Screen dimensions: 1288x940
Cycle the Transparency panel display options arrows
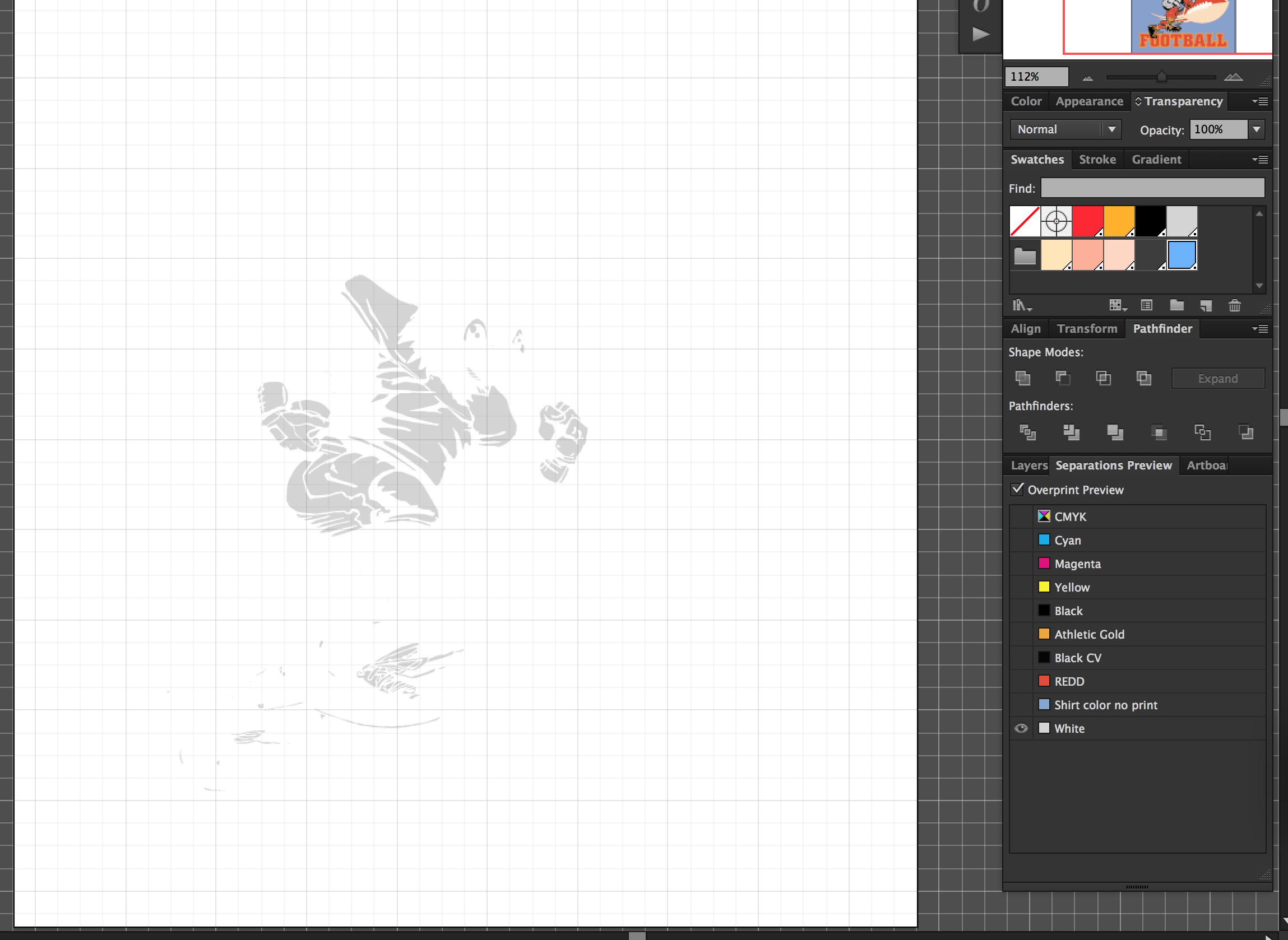point(1138,101)
